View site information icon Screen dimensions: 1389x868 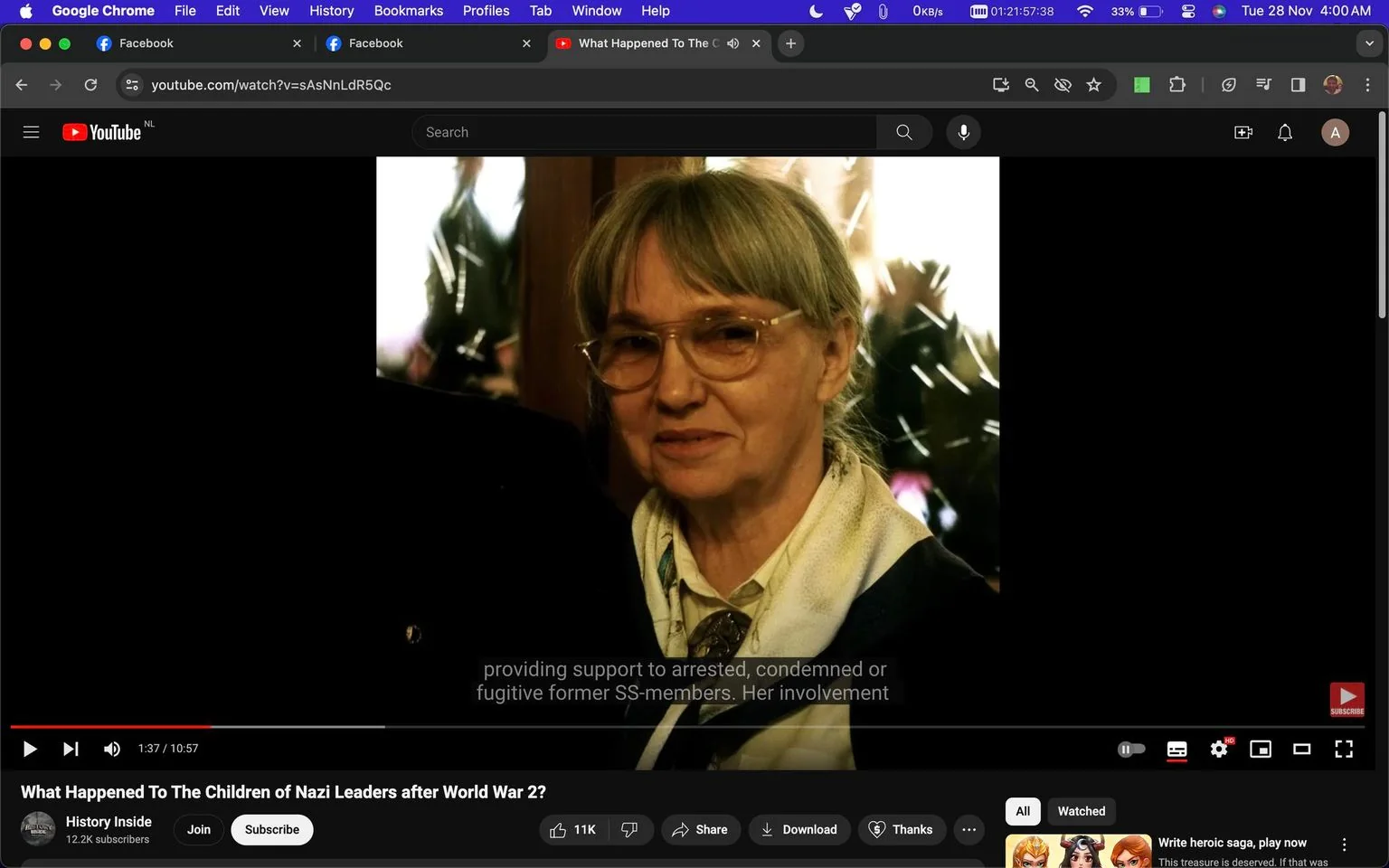[132, 85]
